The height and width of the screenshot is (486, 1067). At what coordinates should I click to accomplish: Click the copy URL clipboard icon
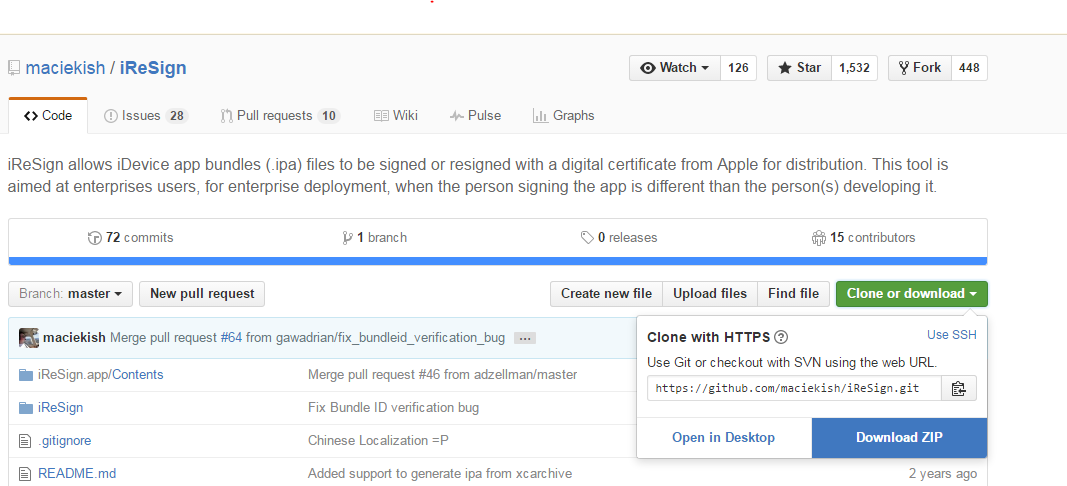point(958,388)
